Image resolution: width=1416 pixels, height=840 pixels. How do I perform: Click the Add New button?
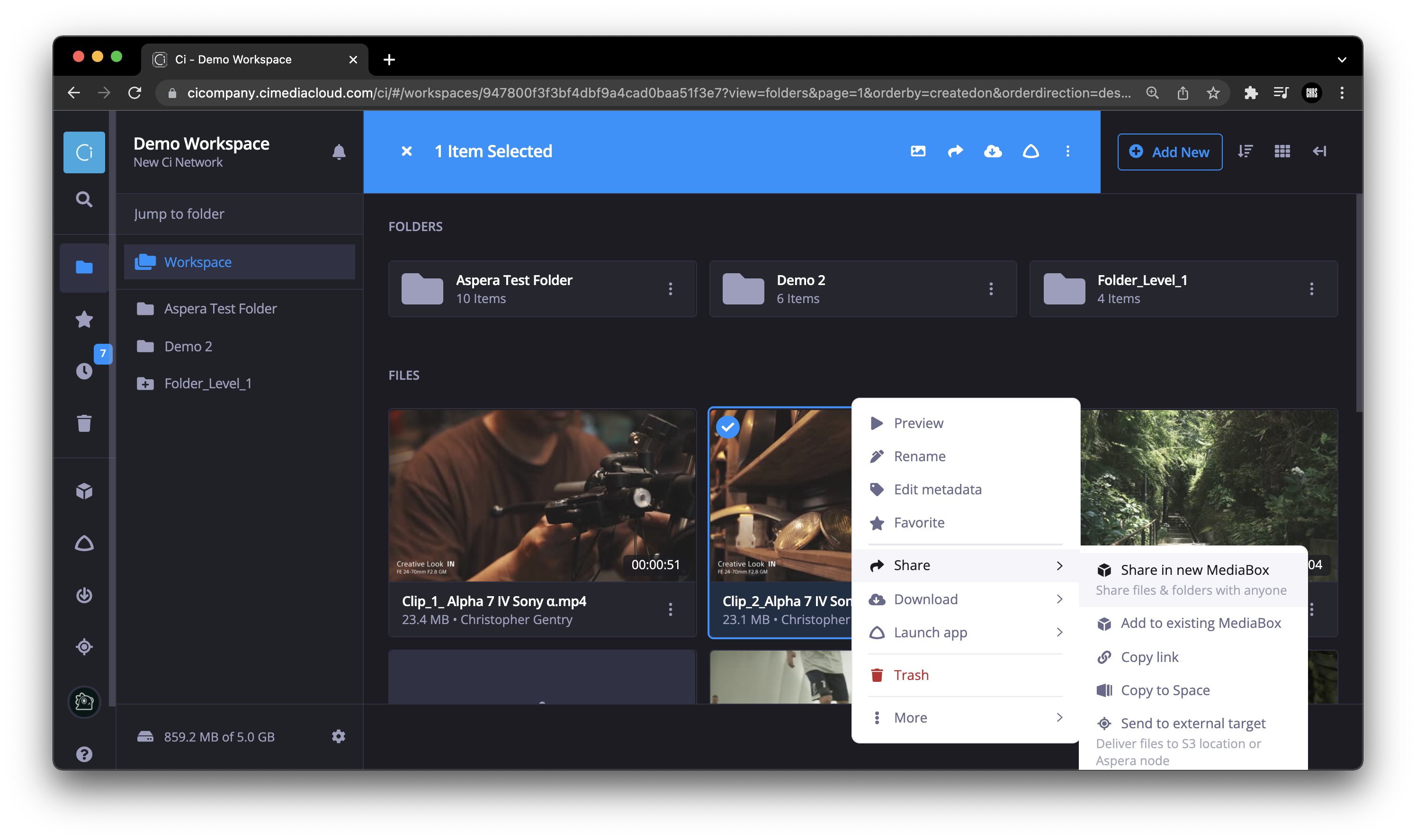(1169, 152)
